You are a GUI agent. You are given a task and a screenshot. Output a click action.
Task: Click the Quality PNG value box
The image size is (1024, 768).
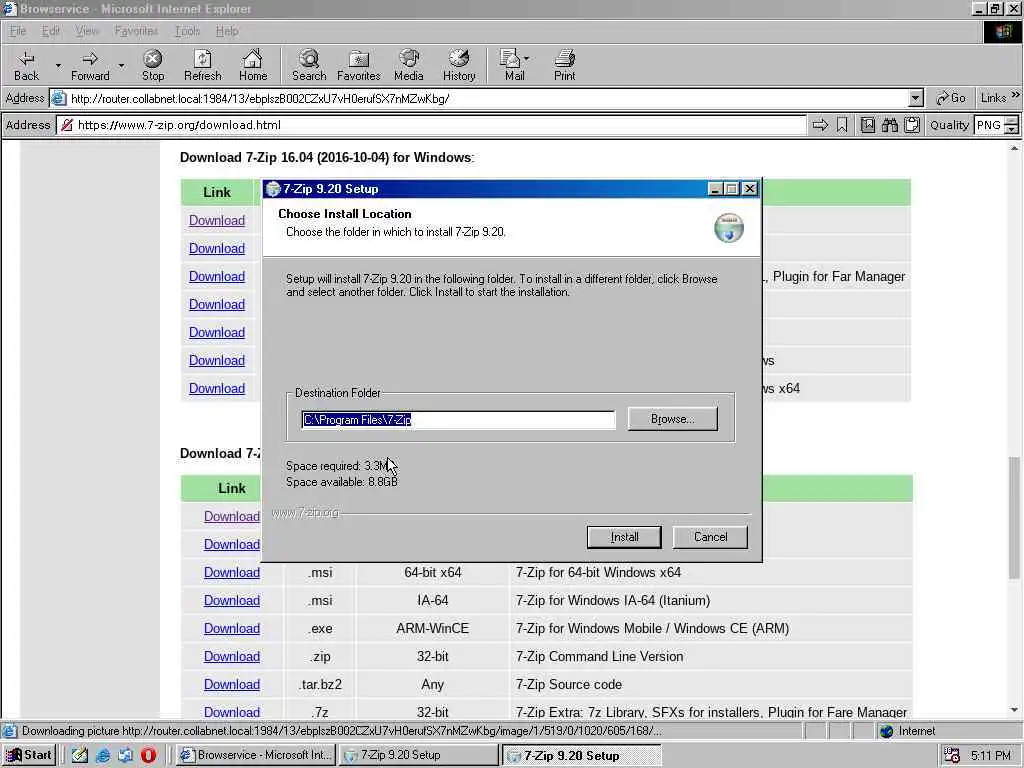(989, 125)
